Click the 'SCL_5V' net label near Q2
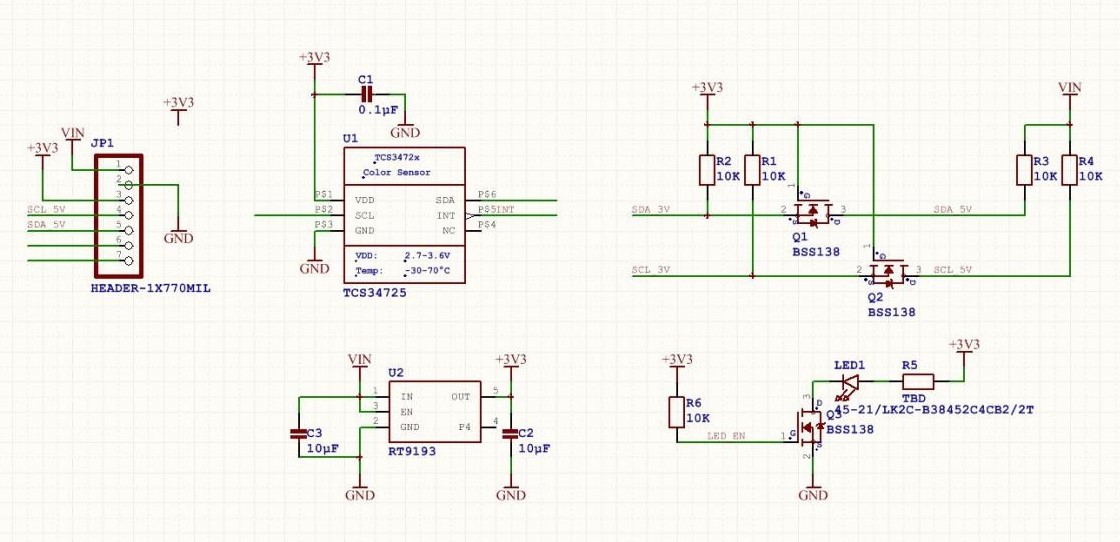Image resolution: width=1120 pixels, height=542 pixels. [953, 270]
